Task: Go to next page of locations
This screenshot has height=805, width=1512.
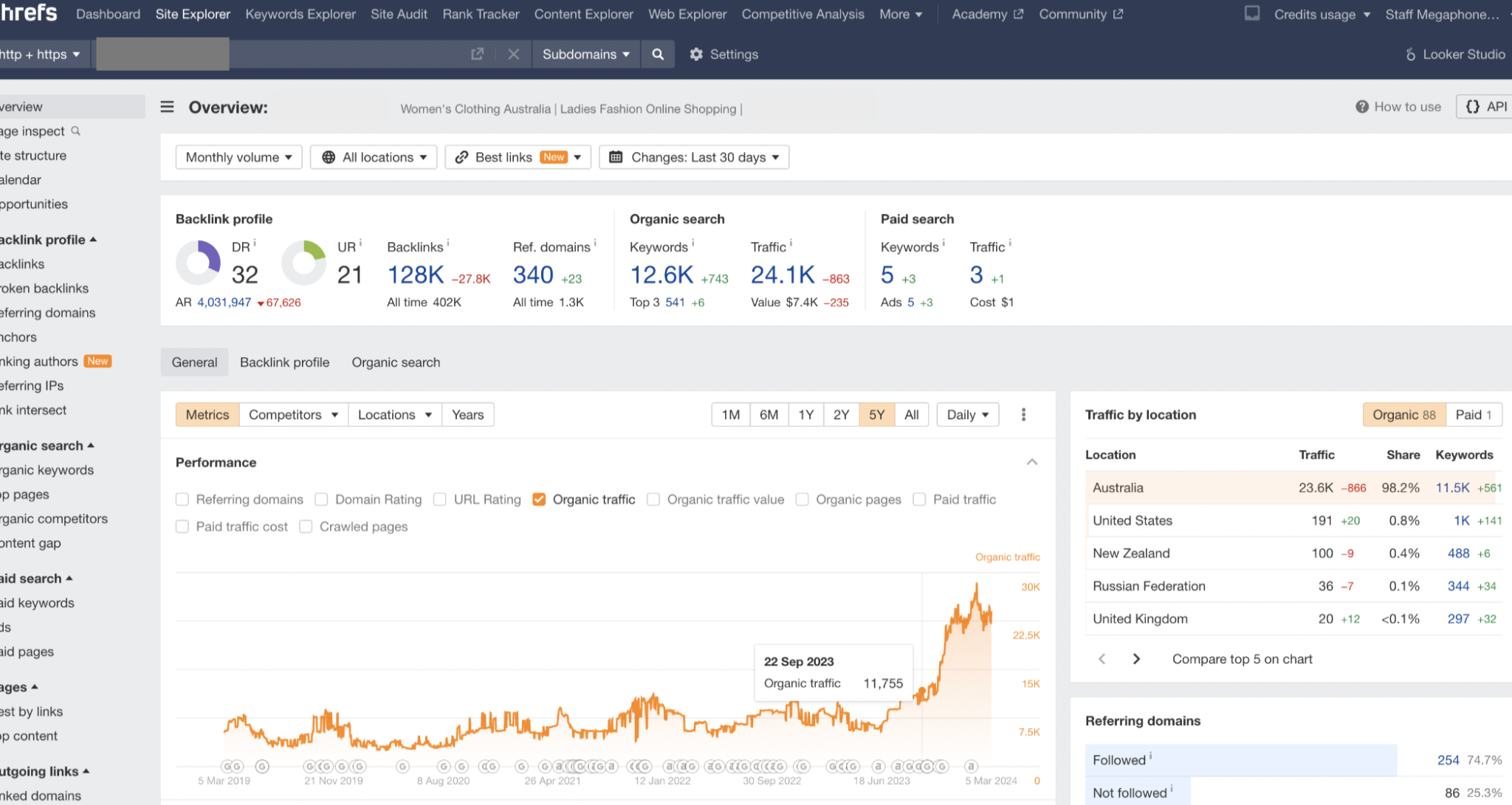Action: (1136, 659)
